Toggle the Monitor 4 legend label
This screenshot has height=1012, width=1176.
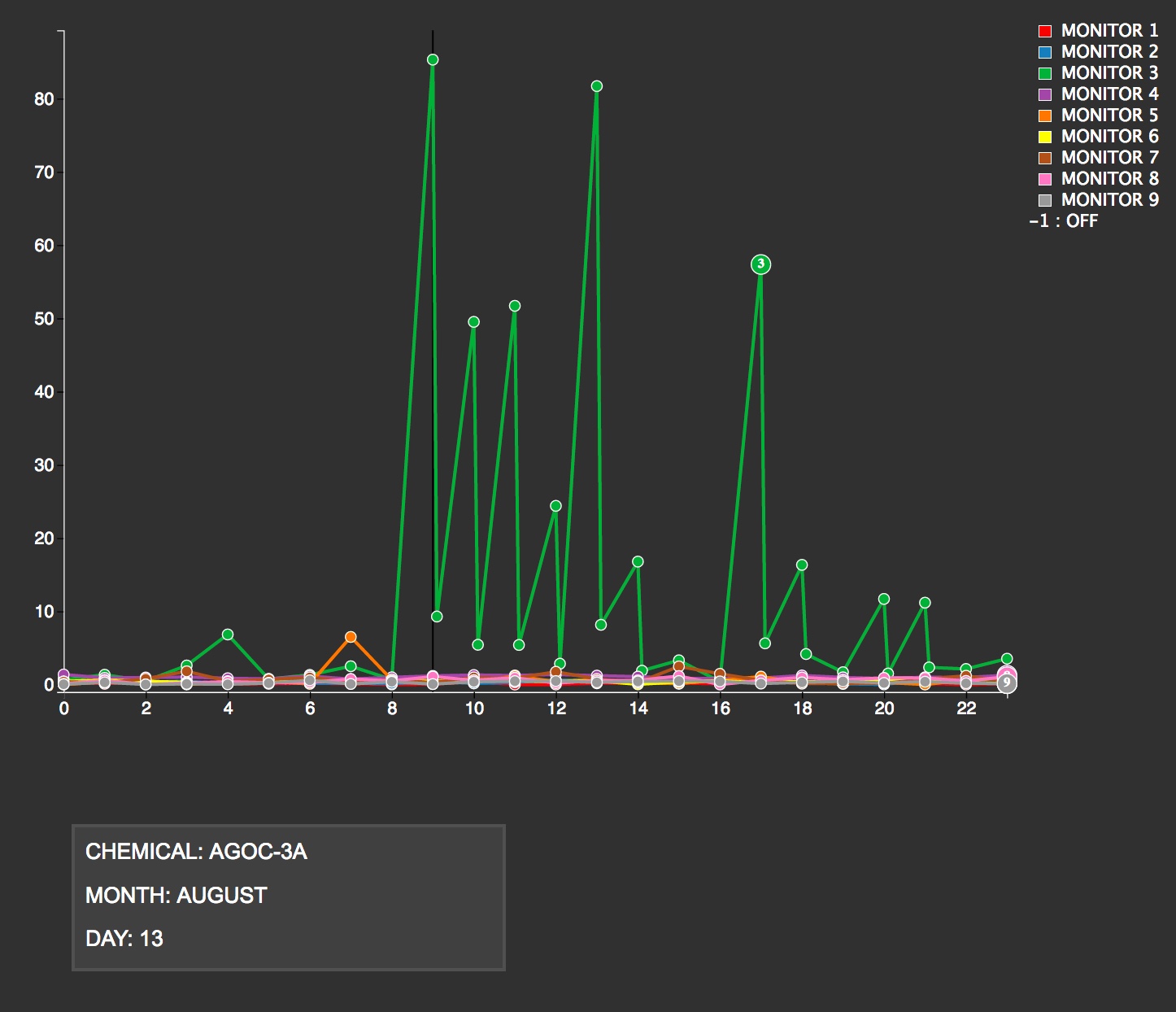click(x=1109, y=94)
